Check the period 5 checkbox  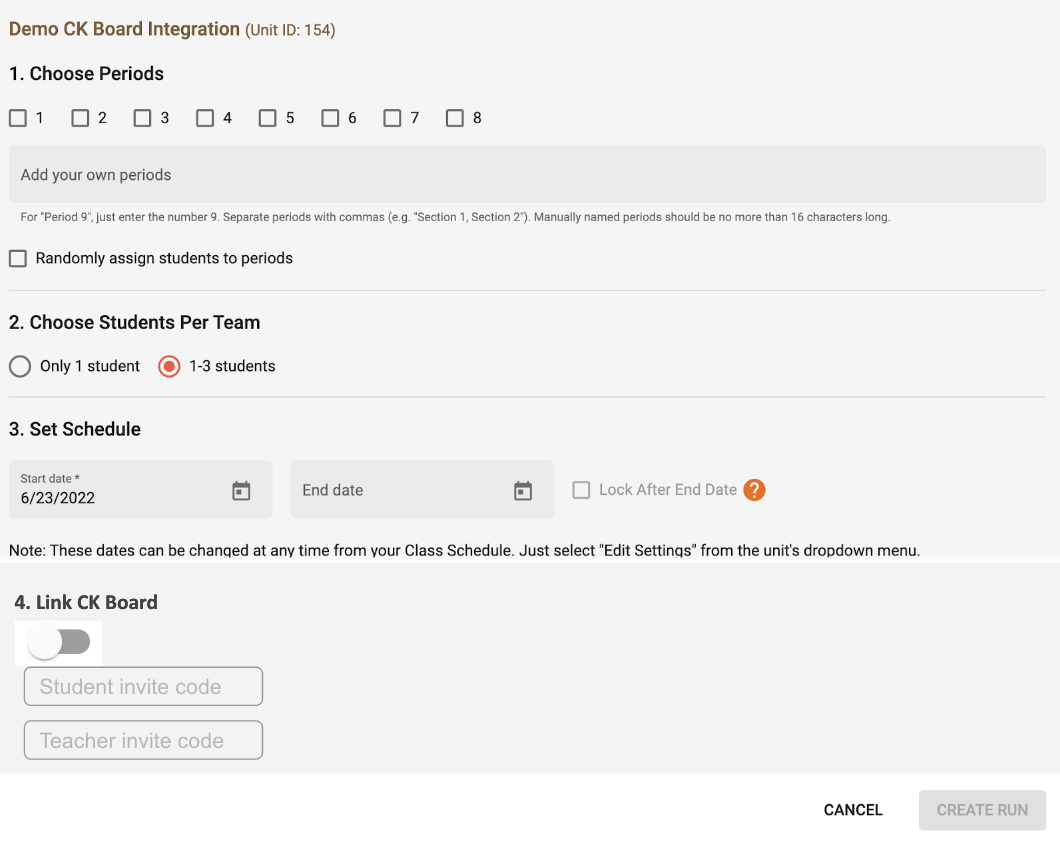[268, 118]
